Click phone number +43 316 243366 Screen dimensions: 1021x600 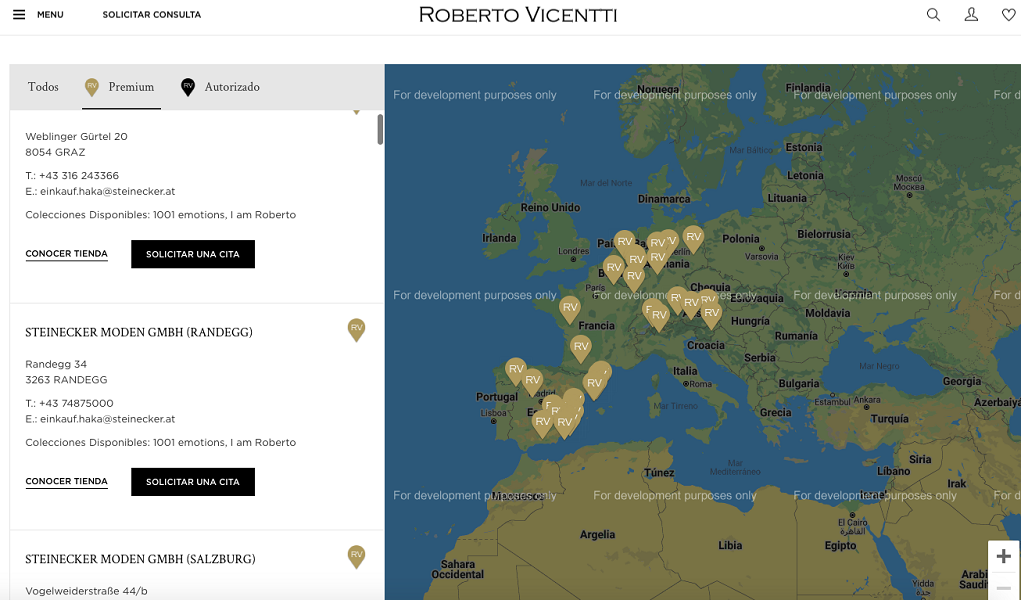click(79, 175)
